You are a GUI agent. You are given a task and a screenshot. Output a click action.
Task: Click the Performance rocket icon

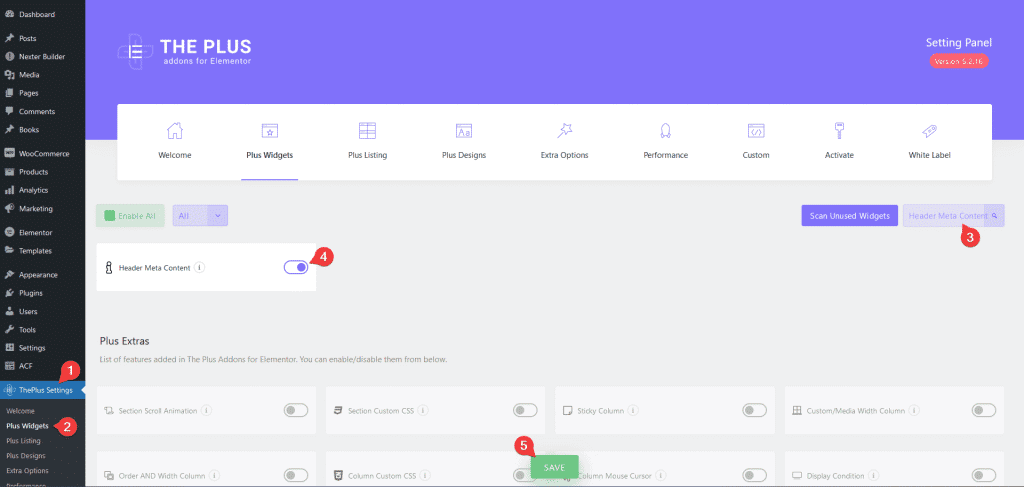(x=665, y=131)
